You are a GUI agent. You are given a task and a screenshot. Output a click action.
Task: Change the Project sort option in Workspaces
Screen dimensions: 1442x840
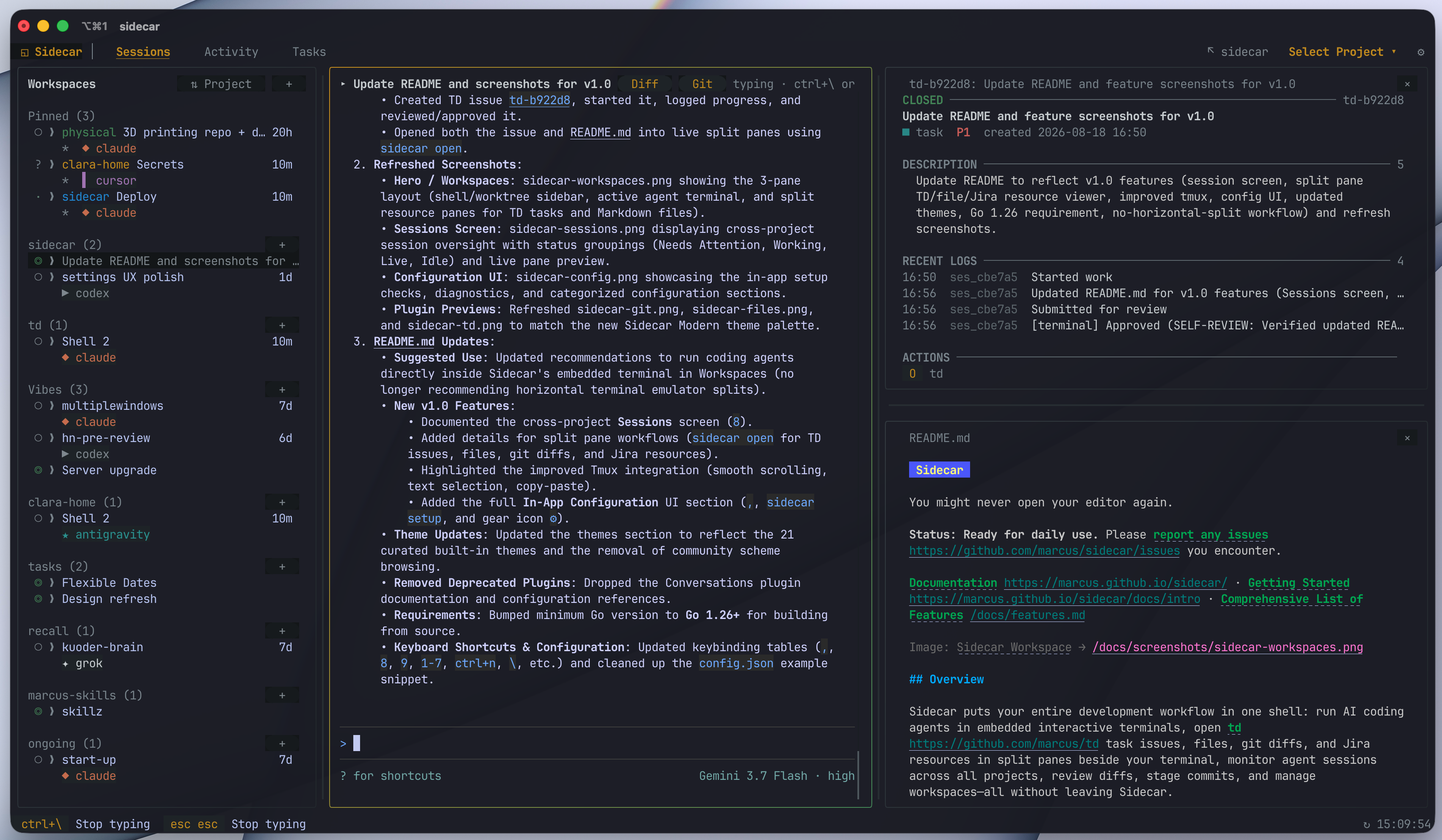pos(221,84)
